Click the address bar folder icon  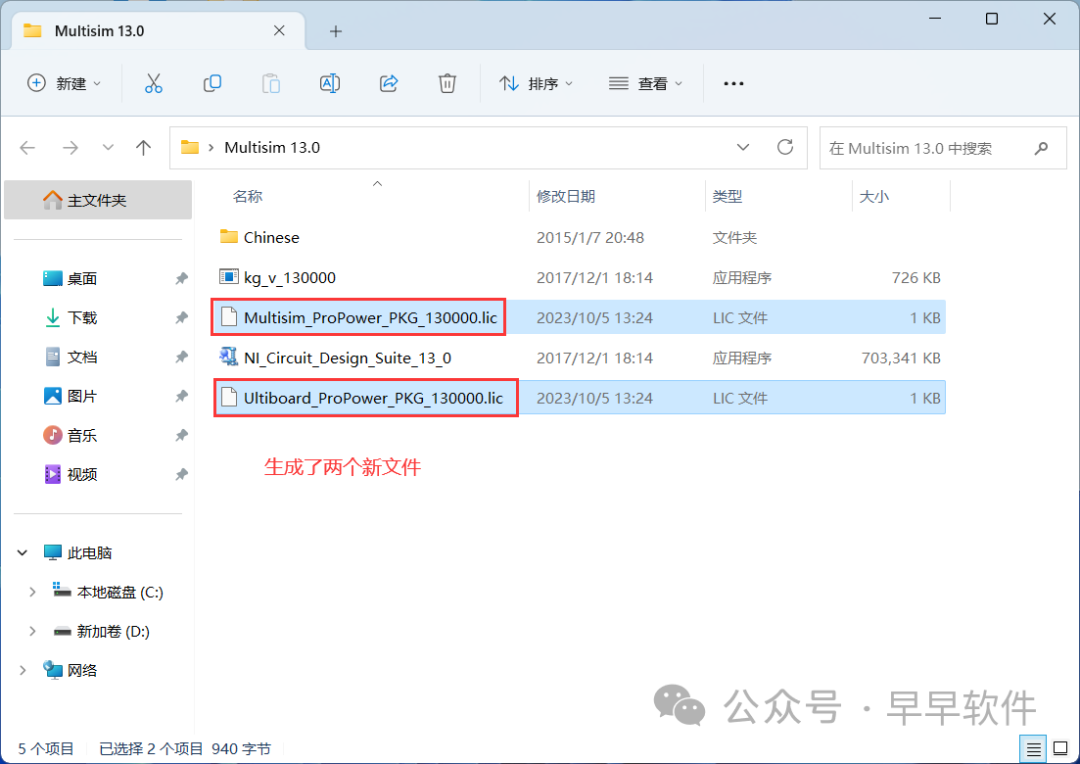[x=189, y=147]
